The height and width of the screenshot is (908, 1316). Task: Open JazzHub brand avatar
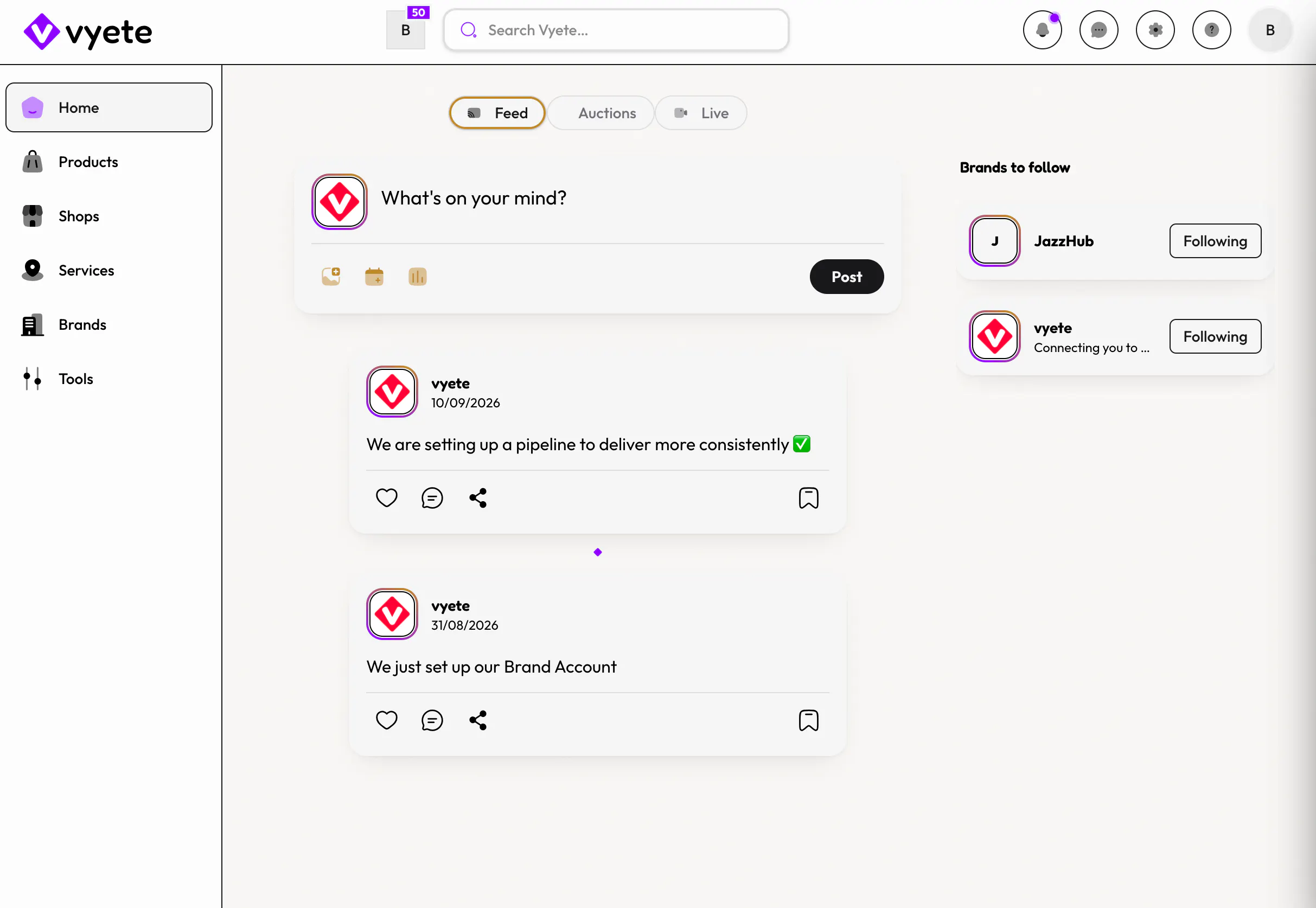[994, 241]
